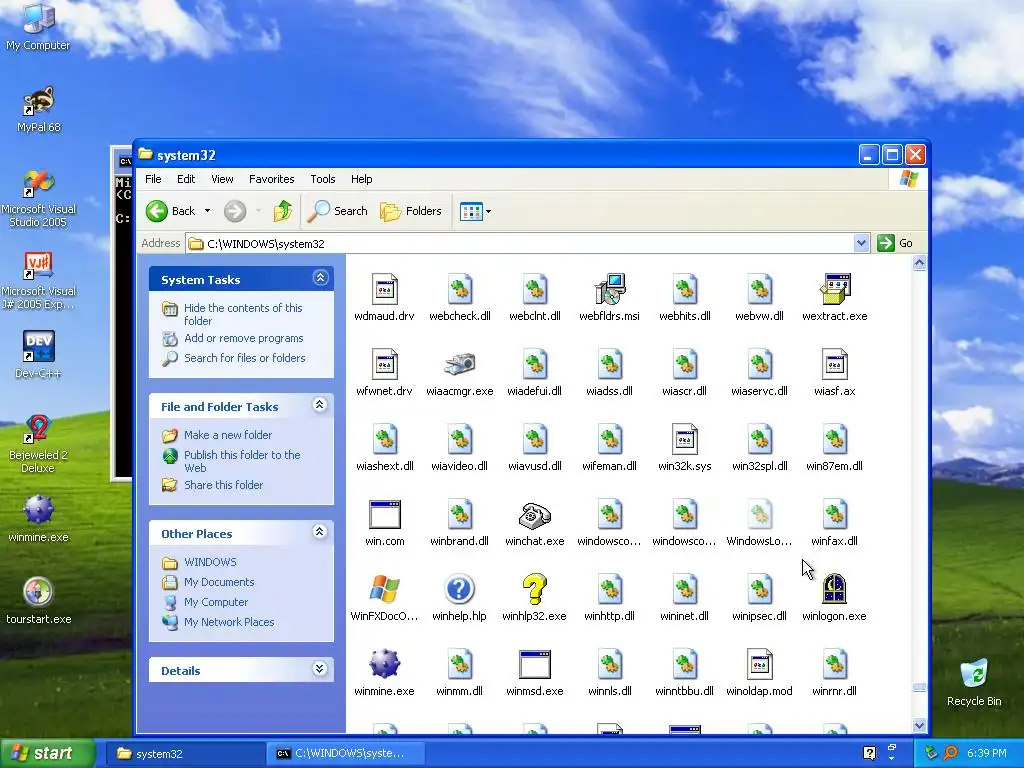Select the wextract.exe icon

pos(835,289)
